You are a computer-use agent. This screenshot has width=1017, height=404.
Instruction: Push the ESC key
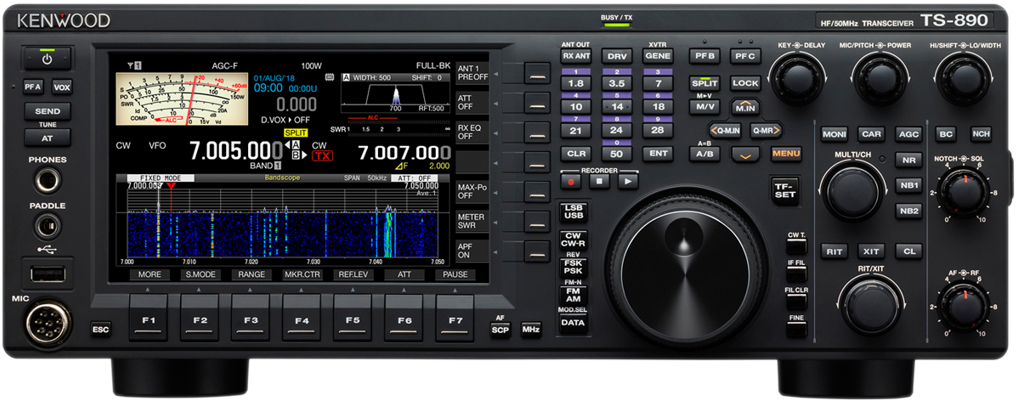pyautogui.click(x=101, y=329)
